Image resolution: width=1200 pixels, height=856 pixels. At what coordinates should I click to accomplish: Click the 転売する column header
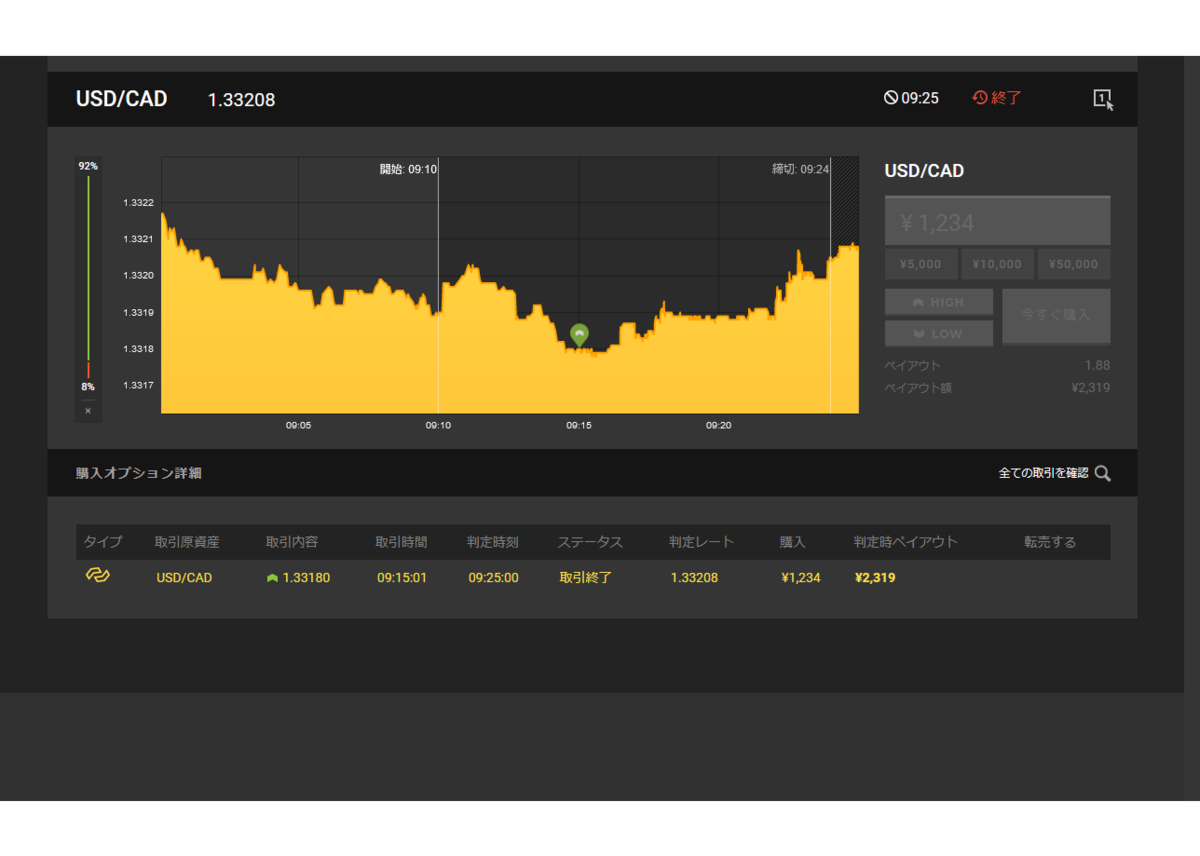(1050, 542)
